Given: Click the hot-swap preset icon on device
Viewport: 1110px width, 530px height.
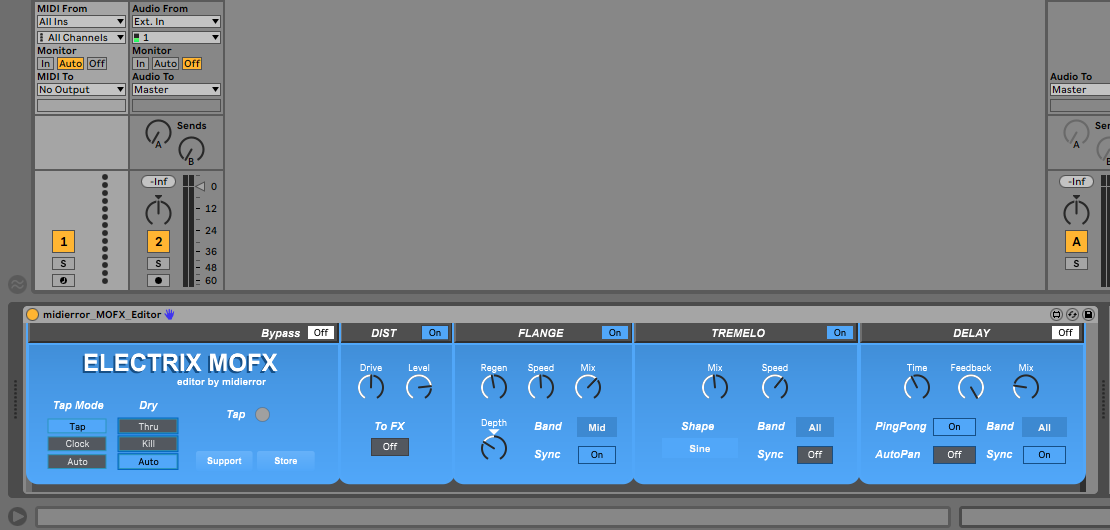Looking at the screenshot, I should coord(1072,314).
